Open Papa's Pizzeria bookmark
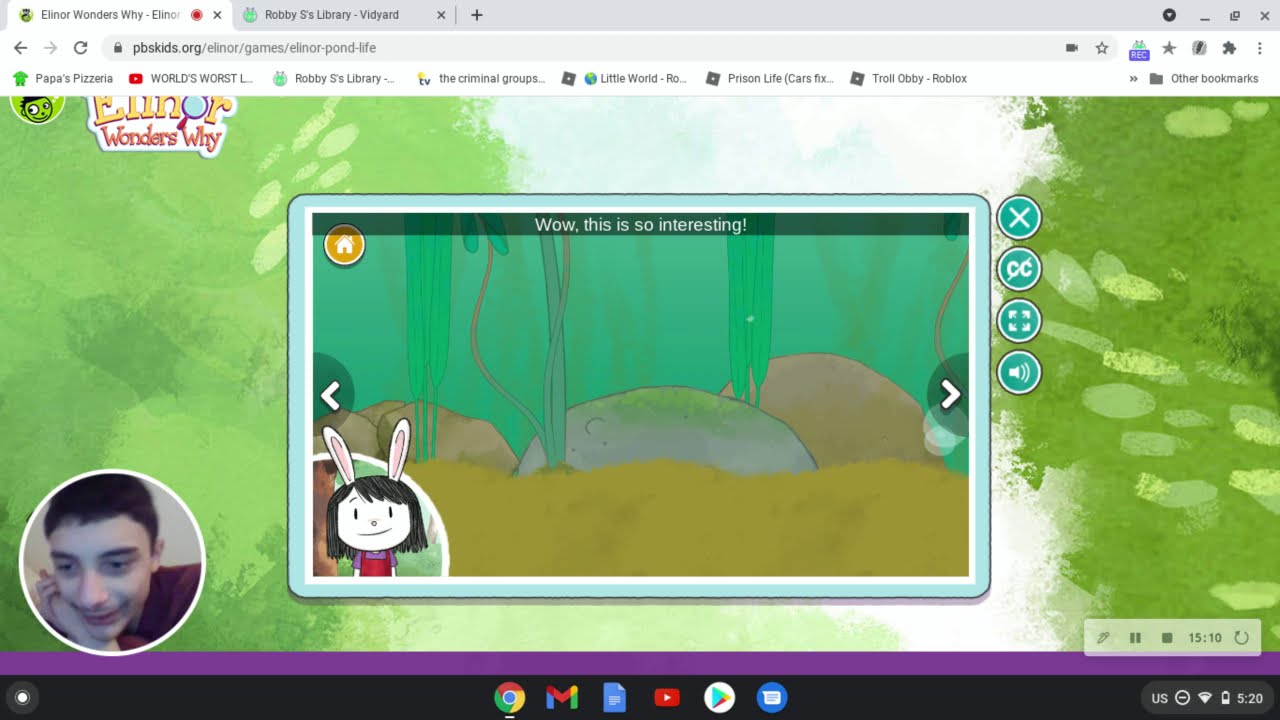 click(x=62, y=78)
